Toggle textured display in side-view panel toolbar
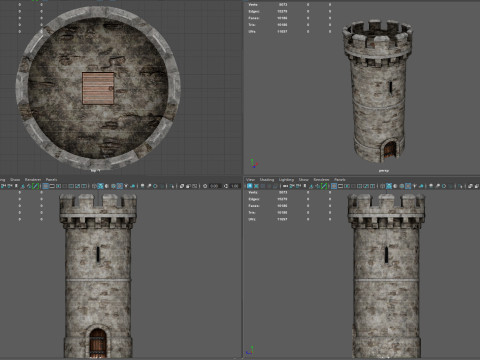480x360 pixels. click(408, 186)
